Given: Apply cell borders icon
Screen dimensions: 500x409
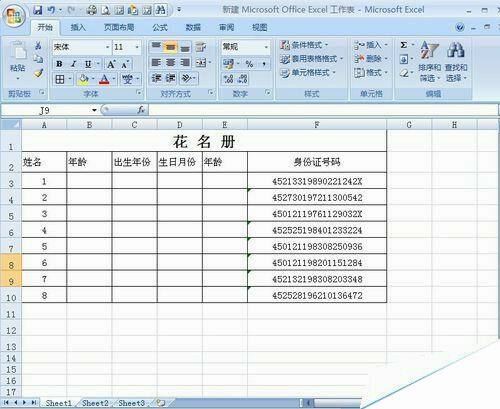Looking at the screenshot, I should (60, 79).
